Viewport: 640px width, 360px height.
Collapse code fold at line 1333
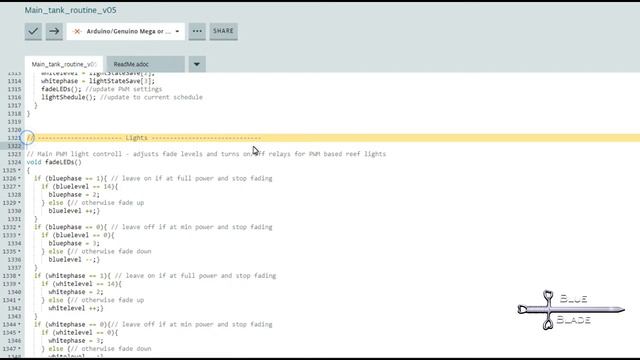coord(19,235)
